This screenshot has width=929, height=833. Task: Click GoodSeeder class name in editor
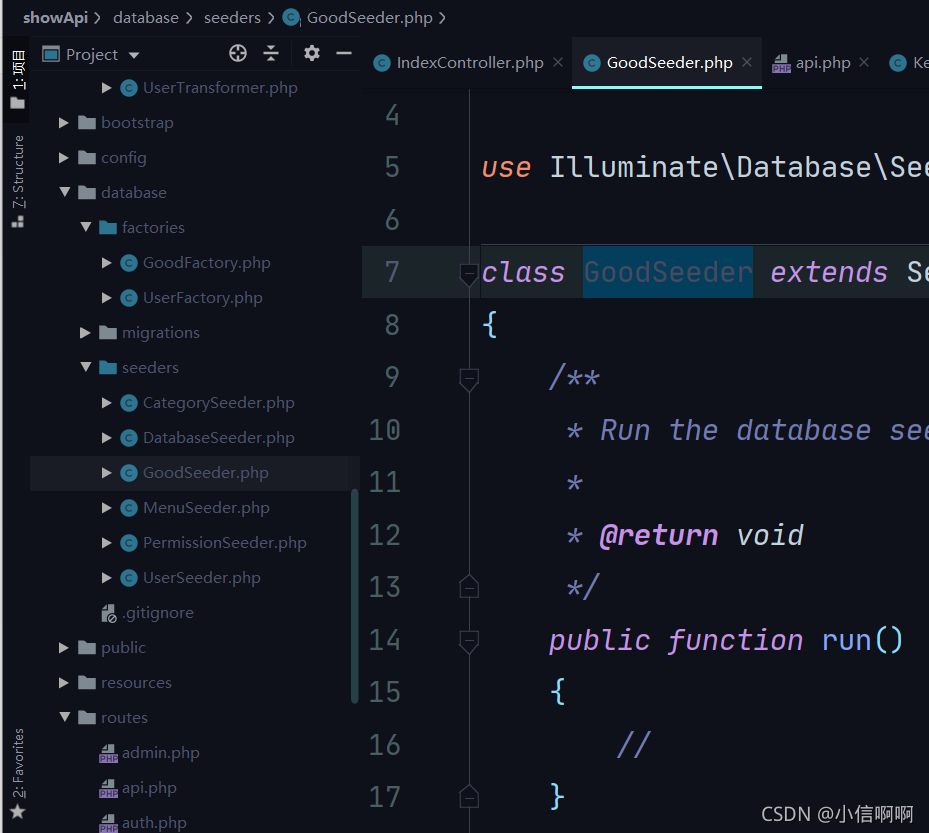(668, 273)
